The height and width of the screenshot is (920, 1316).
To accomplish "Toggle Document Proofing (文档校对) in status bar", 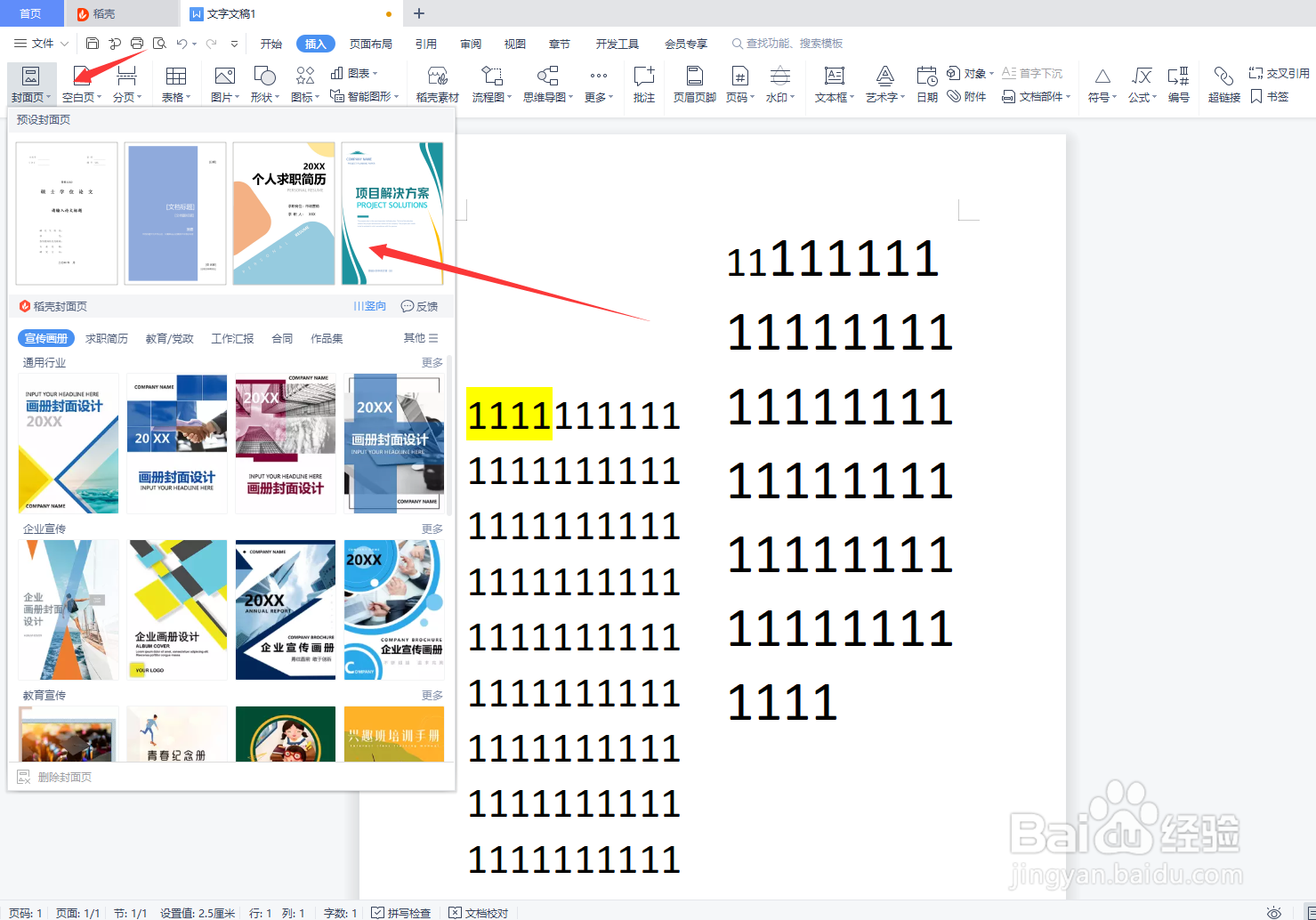I will 479,913.
